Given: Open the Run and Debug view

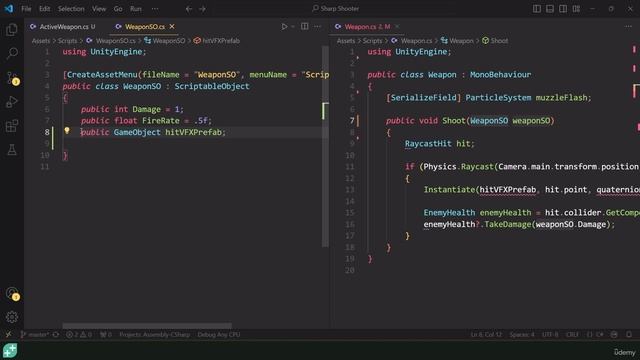Looking at the screenshot, I should [x=12, y=102].
